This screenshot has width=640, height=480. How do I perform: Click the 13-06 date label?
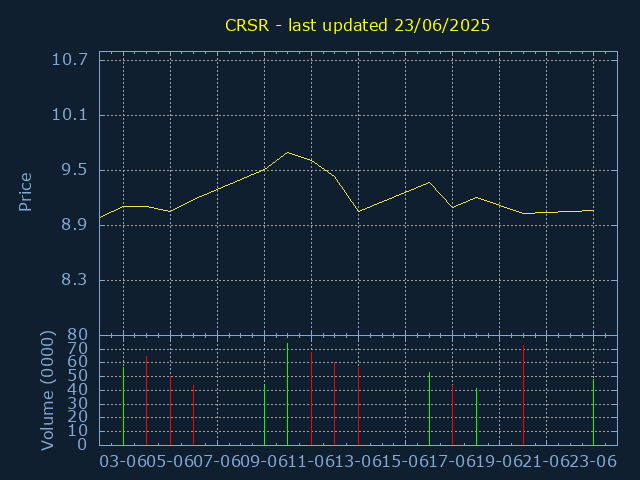pyautogui.click(x=358, y=462)
